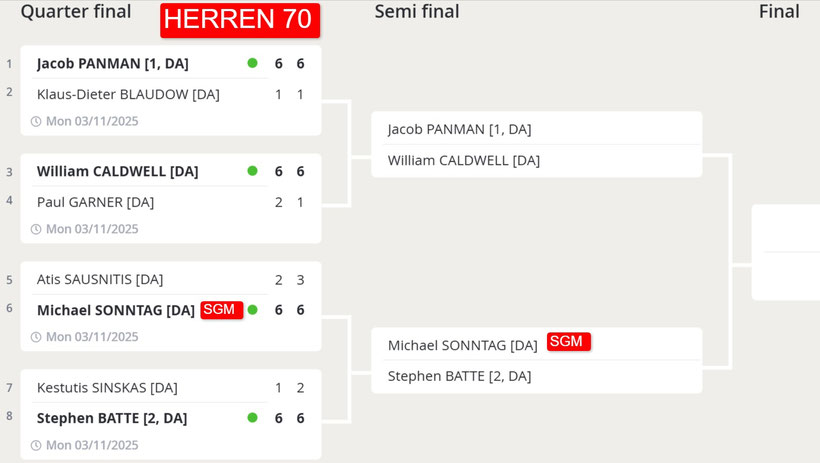This screenshot has height=463, width=820.
Task: Click the clock icon in the CALDWELL–GARNER match
Action: pyautogui.click(x=36, y=229)
